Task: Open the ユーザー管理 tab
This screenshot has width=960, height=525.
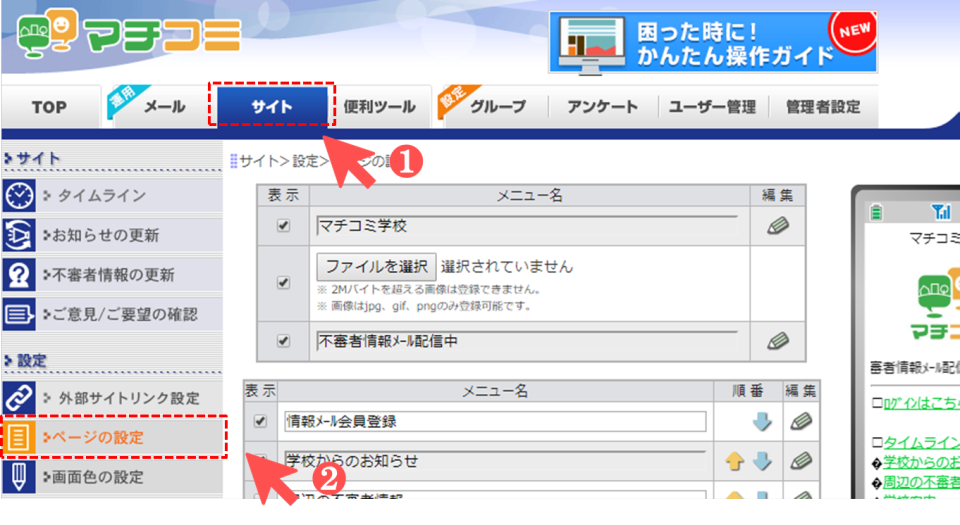Action: coord(713,107)
